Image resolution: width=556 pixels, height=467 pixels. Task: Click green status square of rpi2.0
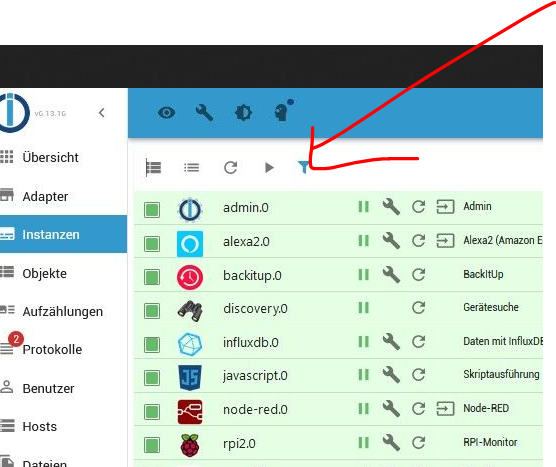152,445
